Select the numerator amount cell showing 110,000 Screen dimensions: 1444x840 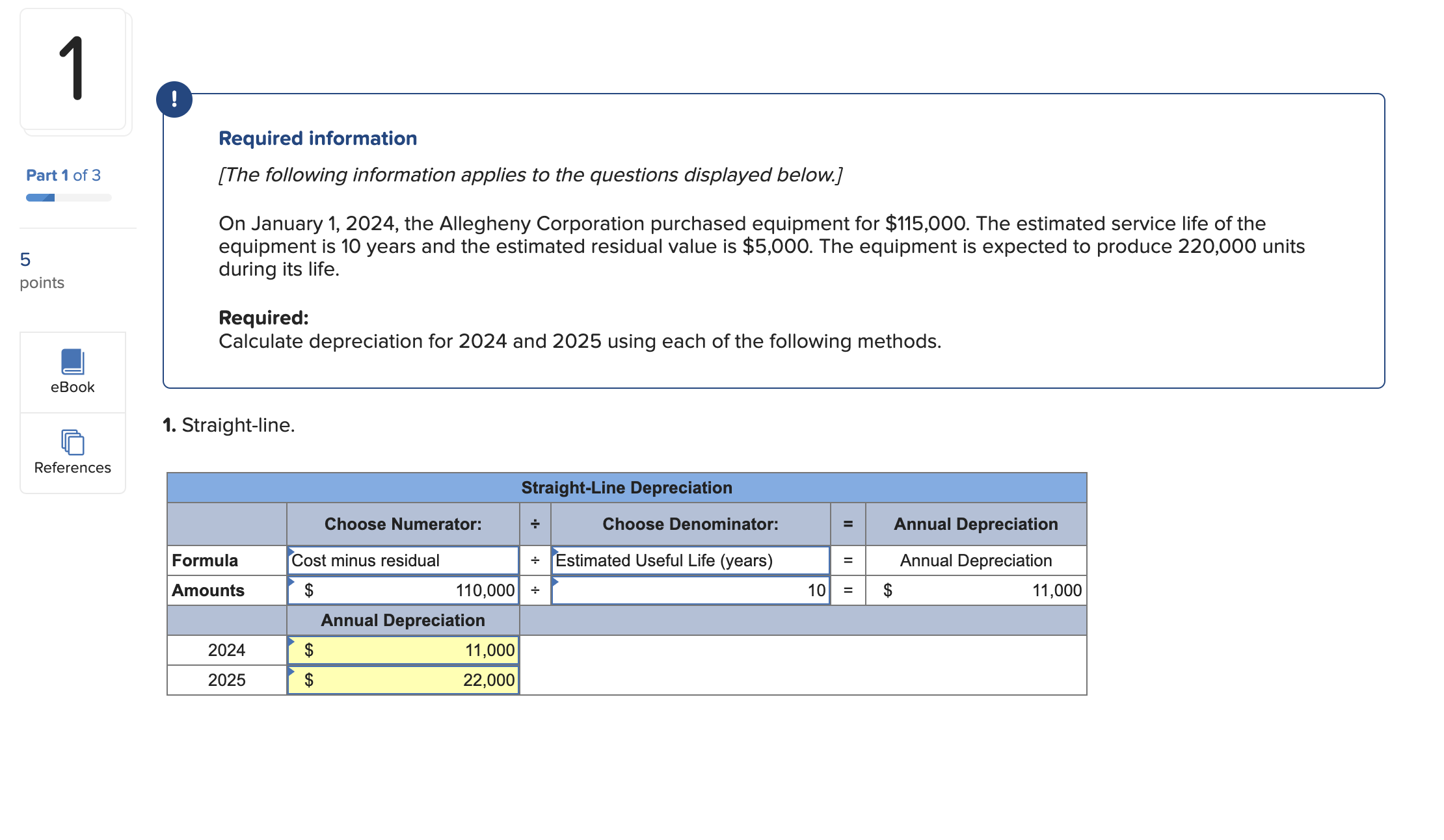coord(402,590)
